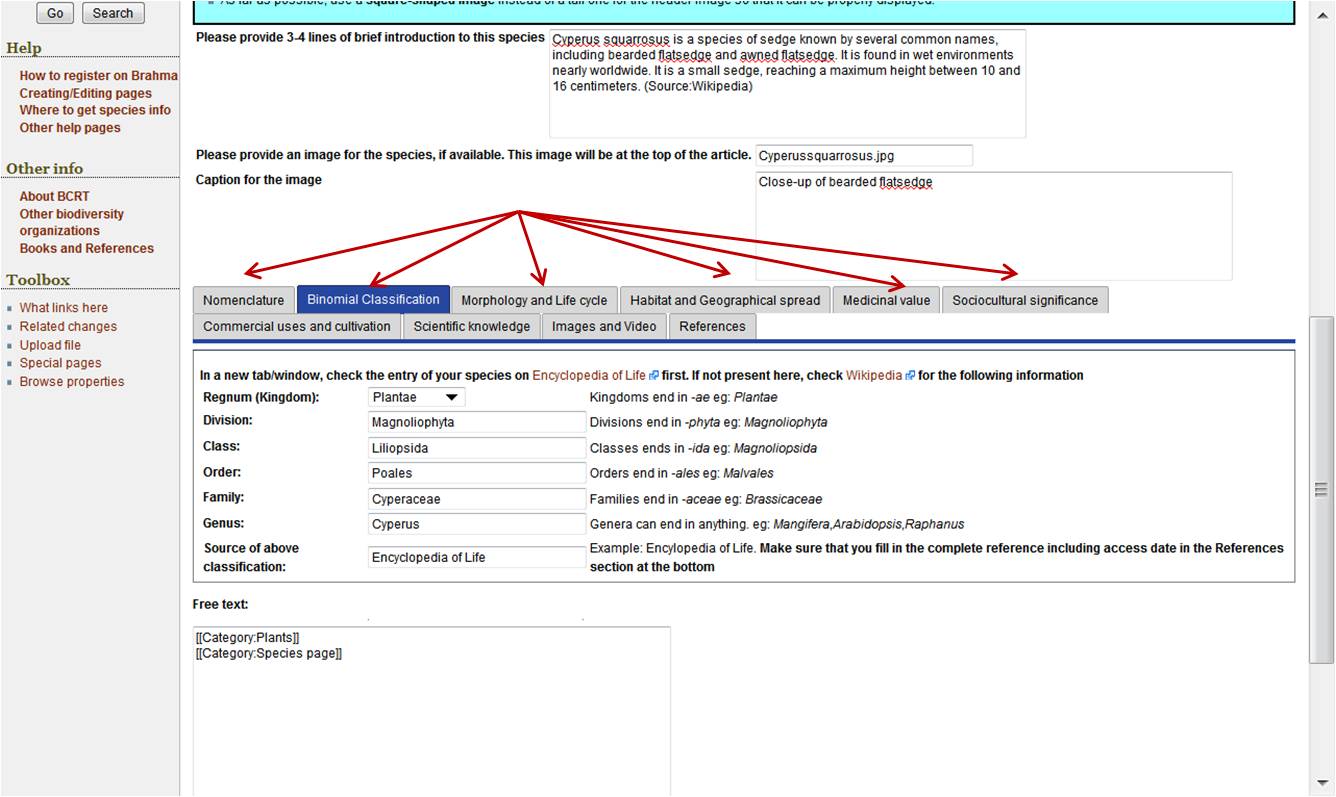Click Special pages in Toolbox

(x=60, y=363)
